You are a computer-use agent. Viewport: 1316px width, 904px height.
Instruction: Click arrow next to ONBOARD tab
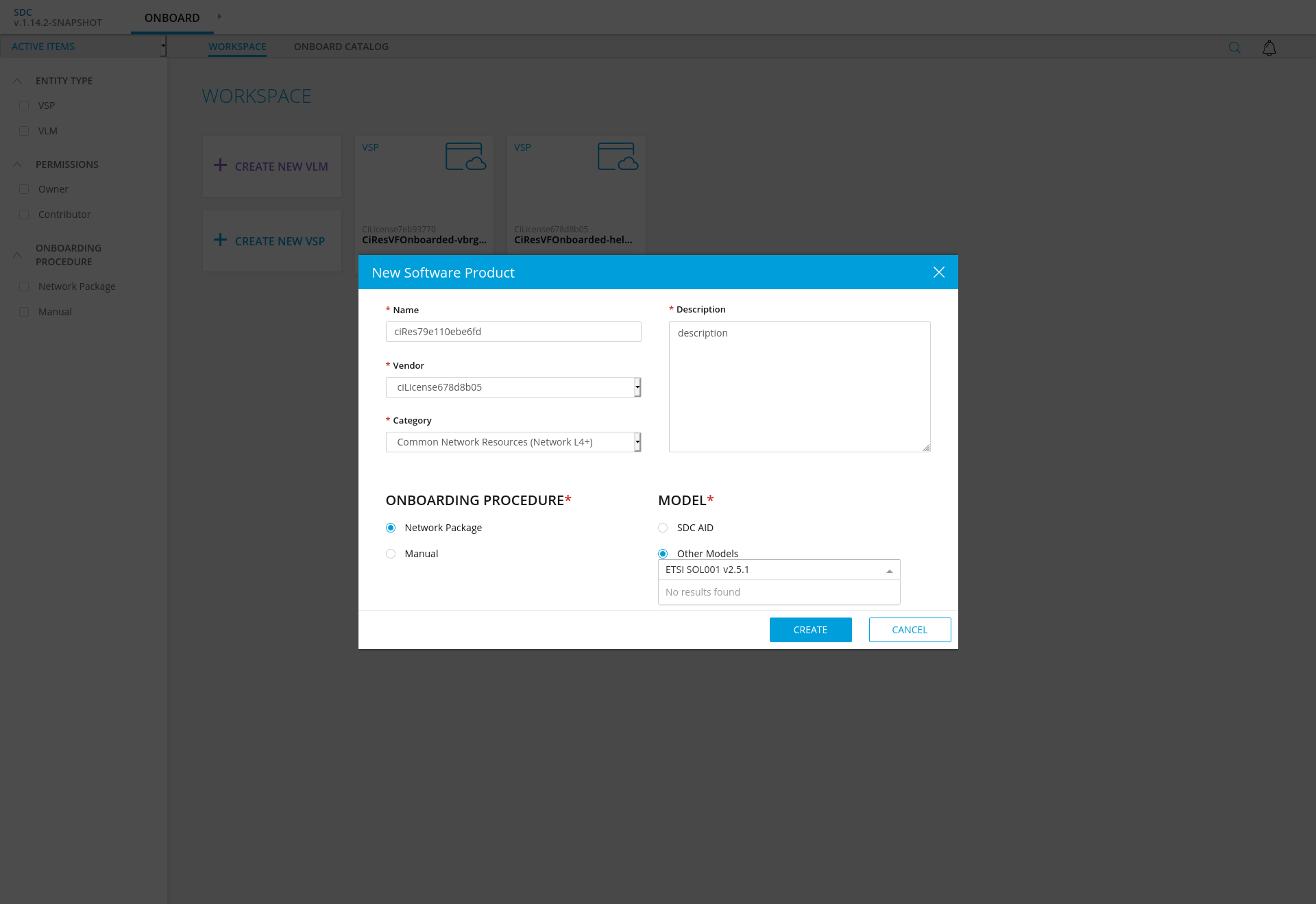219,16
